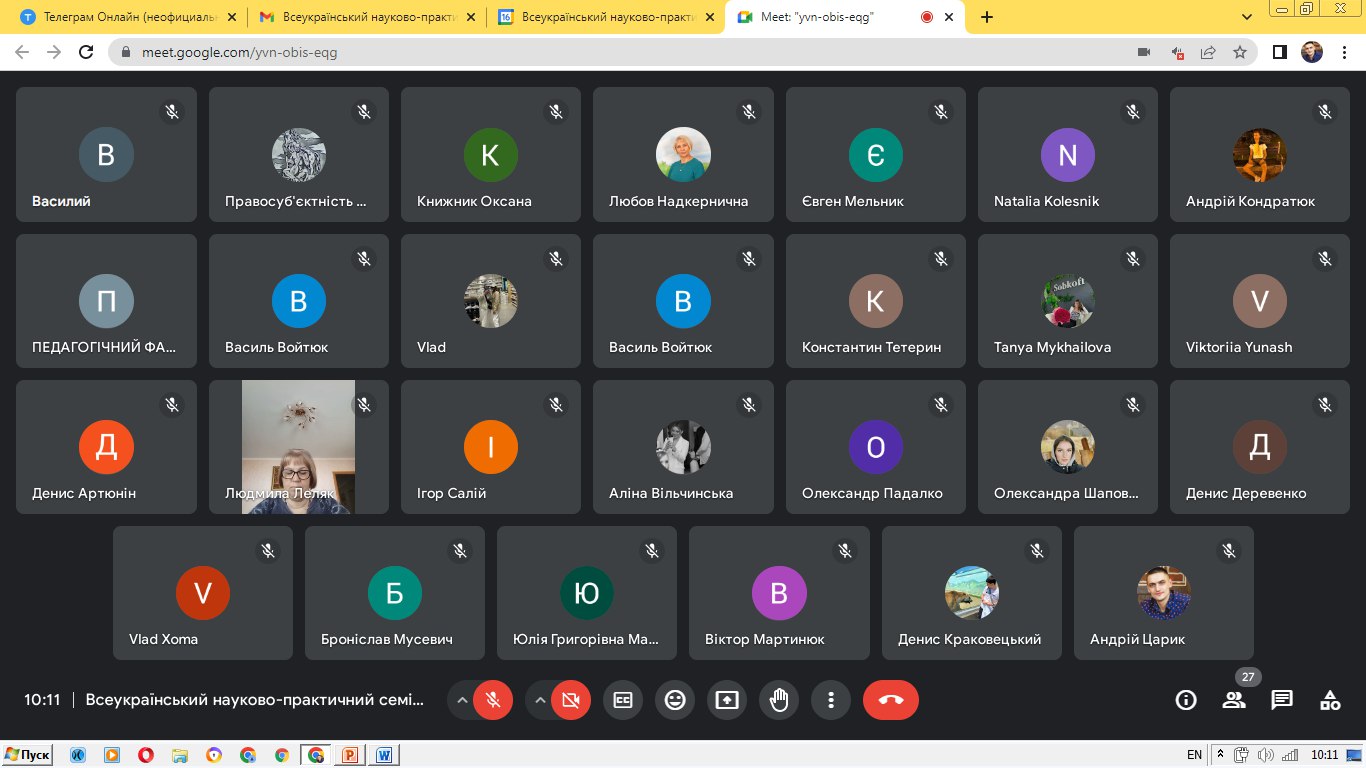
Task: Expand video settings arrow beside camera
Action: point(541,700)
